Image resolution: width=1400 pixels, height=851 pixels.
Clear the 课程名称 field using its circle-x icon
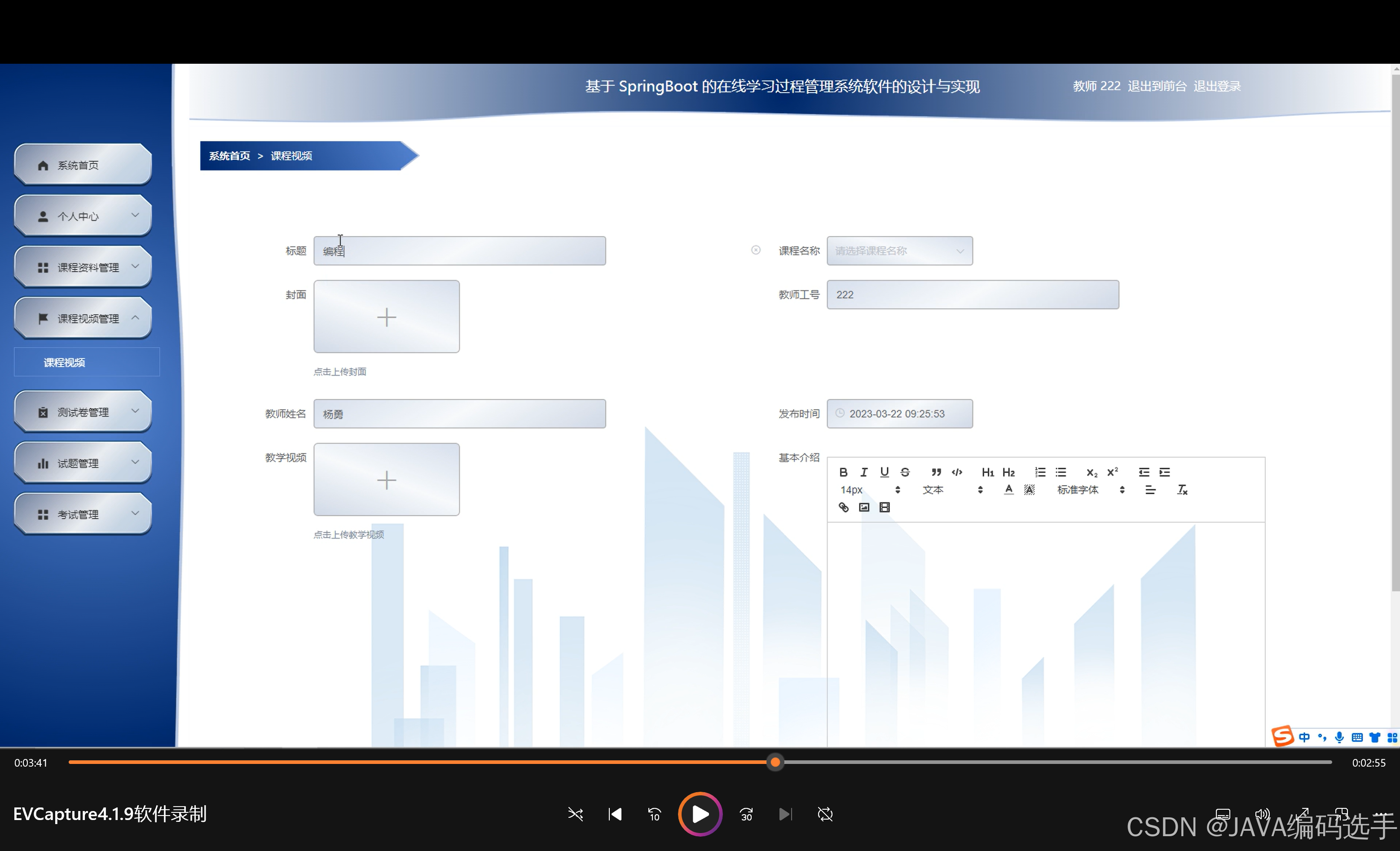coord(756,250)
